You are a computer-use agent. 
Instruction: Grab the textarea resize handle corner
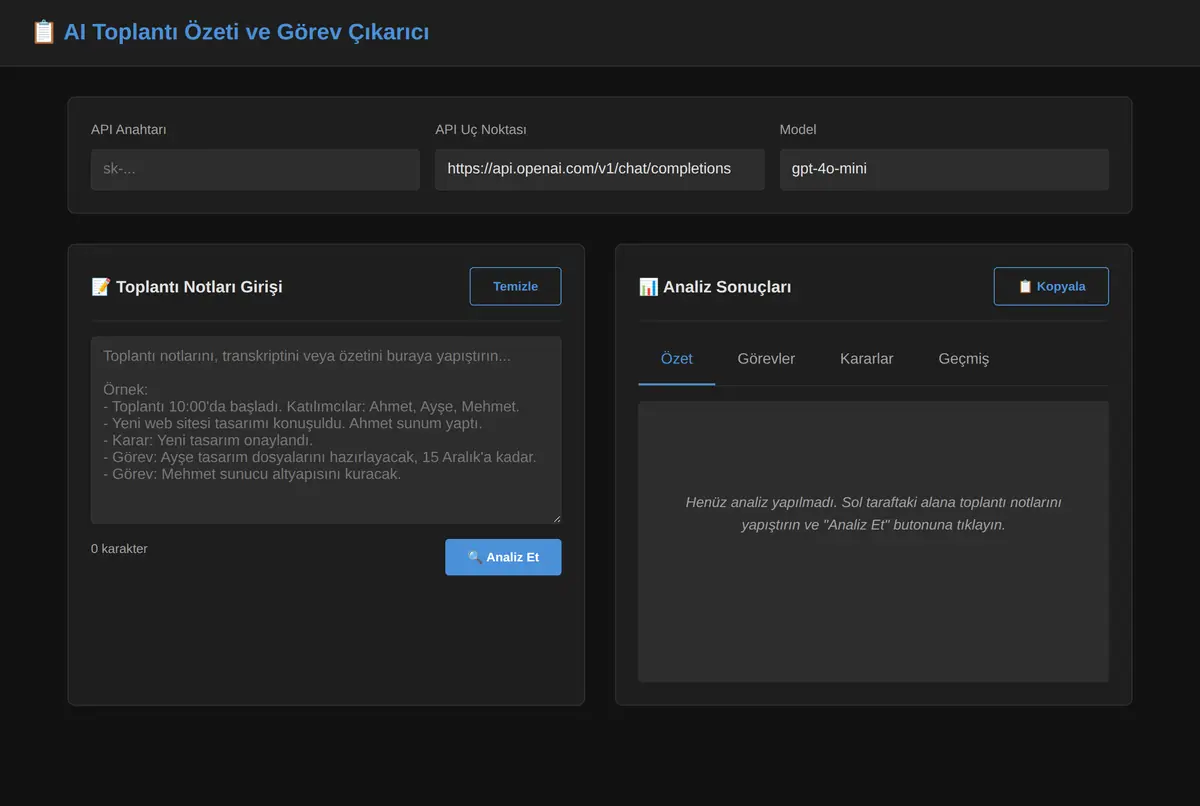[x=556, y=518]
